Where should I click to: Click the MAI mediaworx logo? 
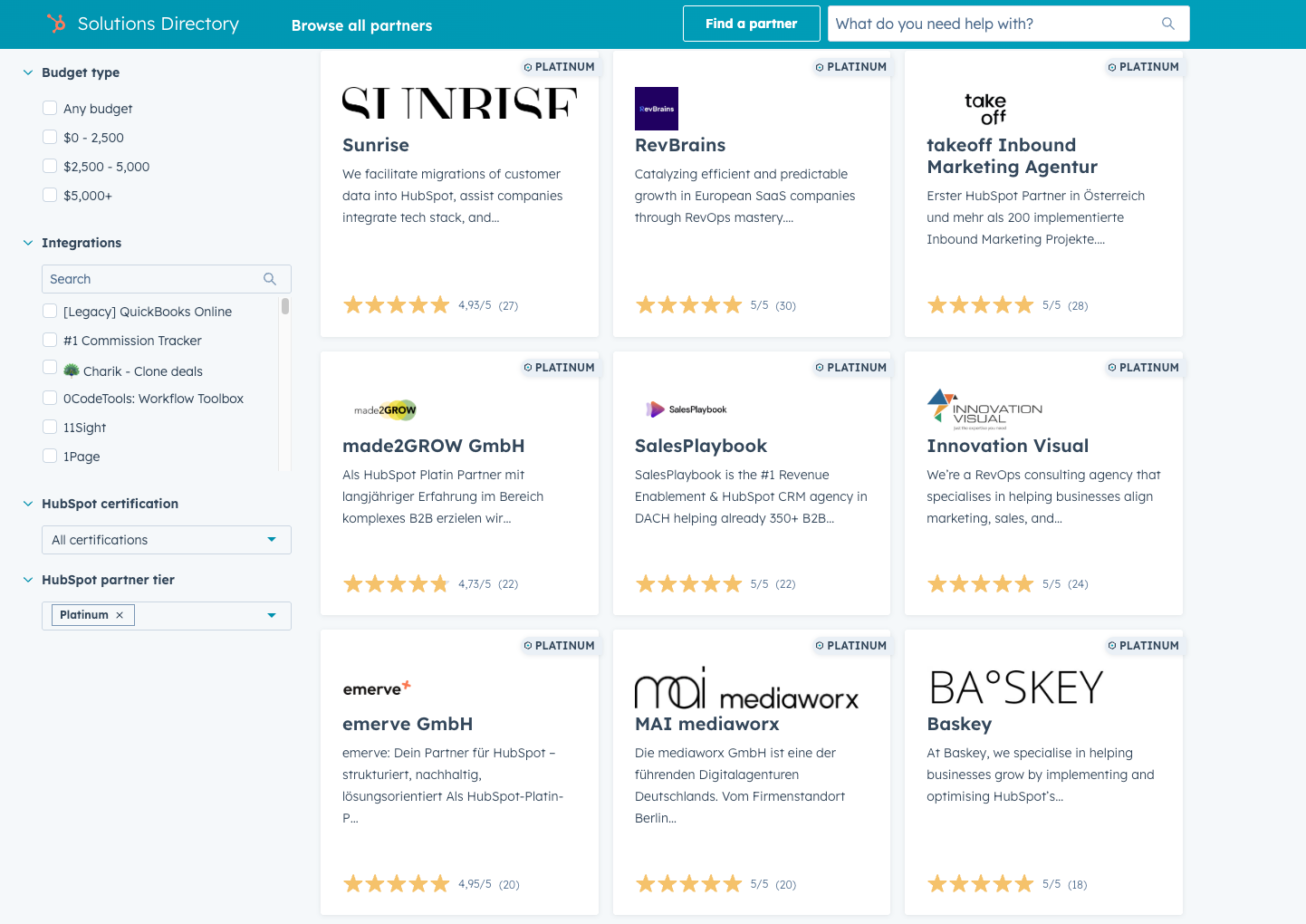tap(746, 688)
